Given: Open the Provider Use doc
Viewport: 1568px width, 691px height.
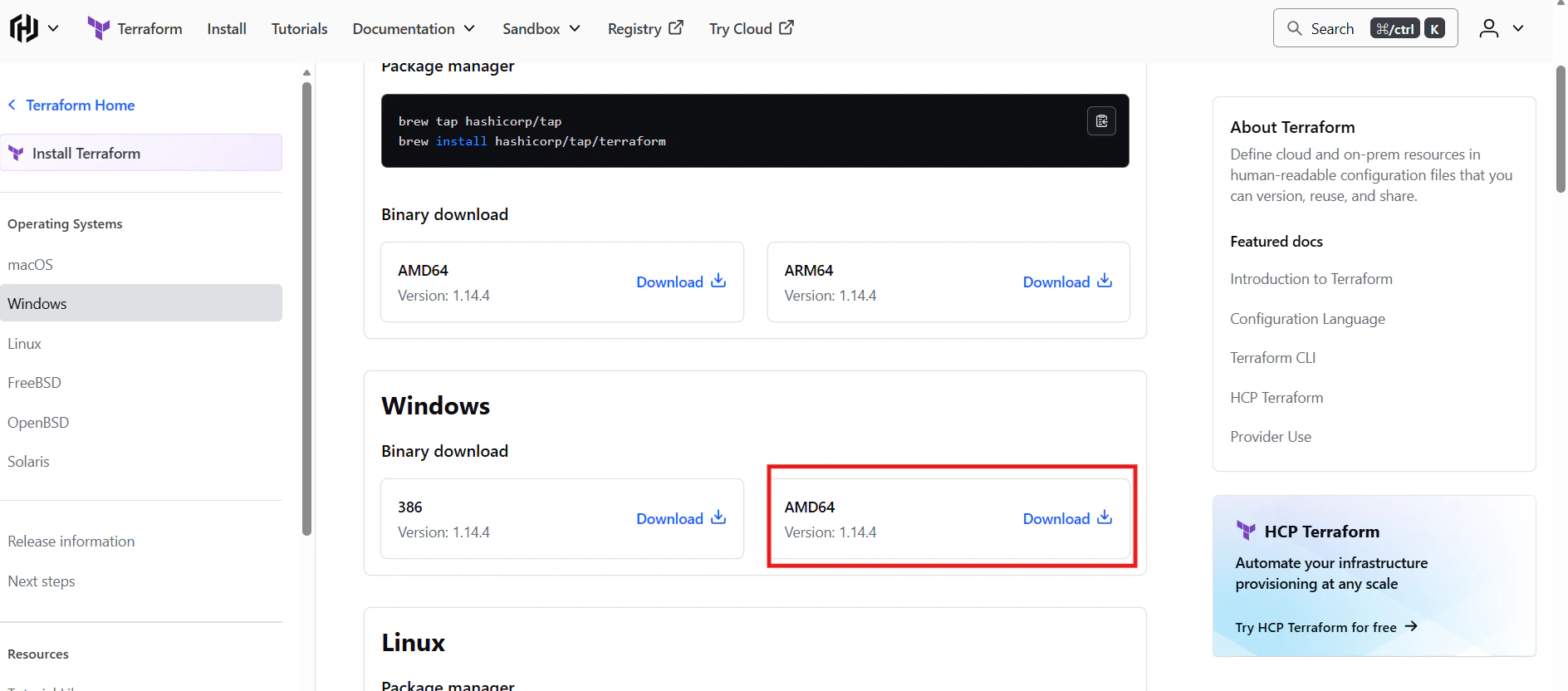Looking at the screenshot, I should [1271, 437].
